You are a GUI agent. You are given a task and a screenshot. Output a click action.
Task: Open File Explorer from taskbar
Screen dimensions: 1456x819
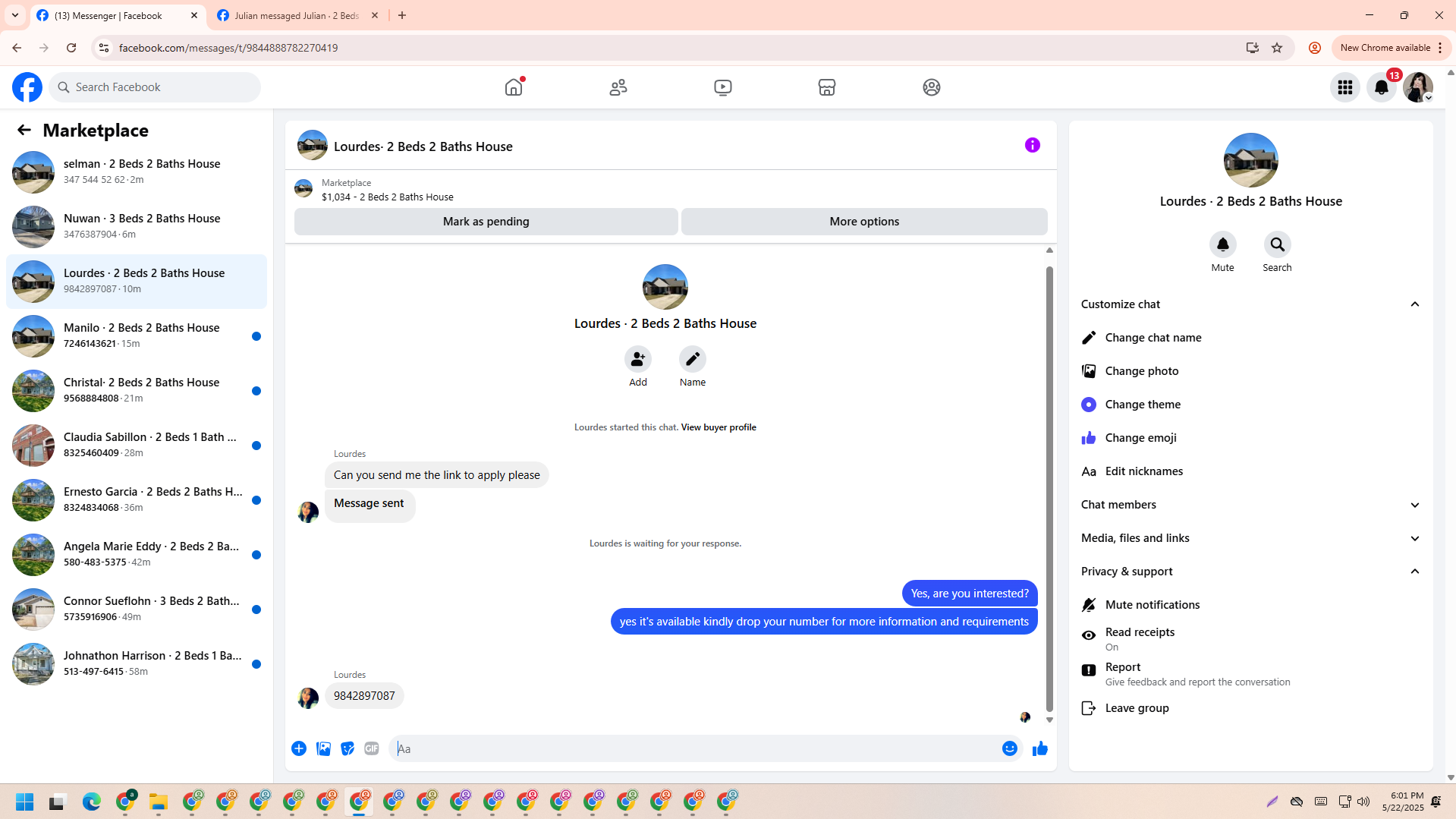(159, 802)
